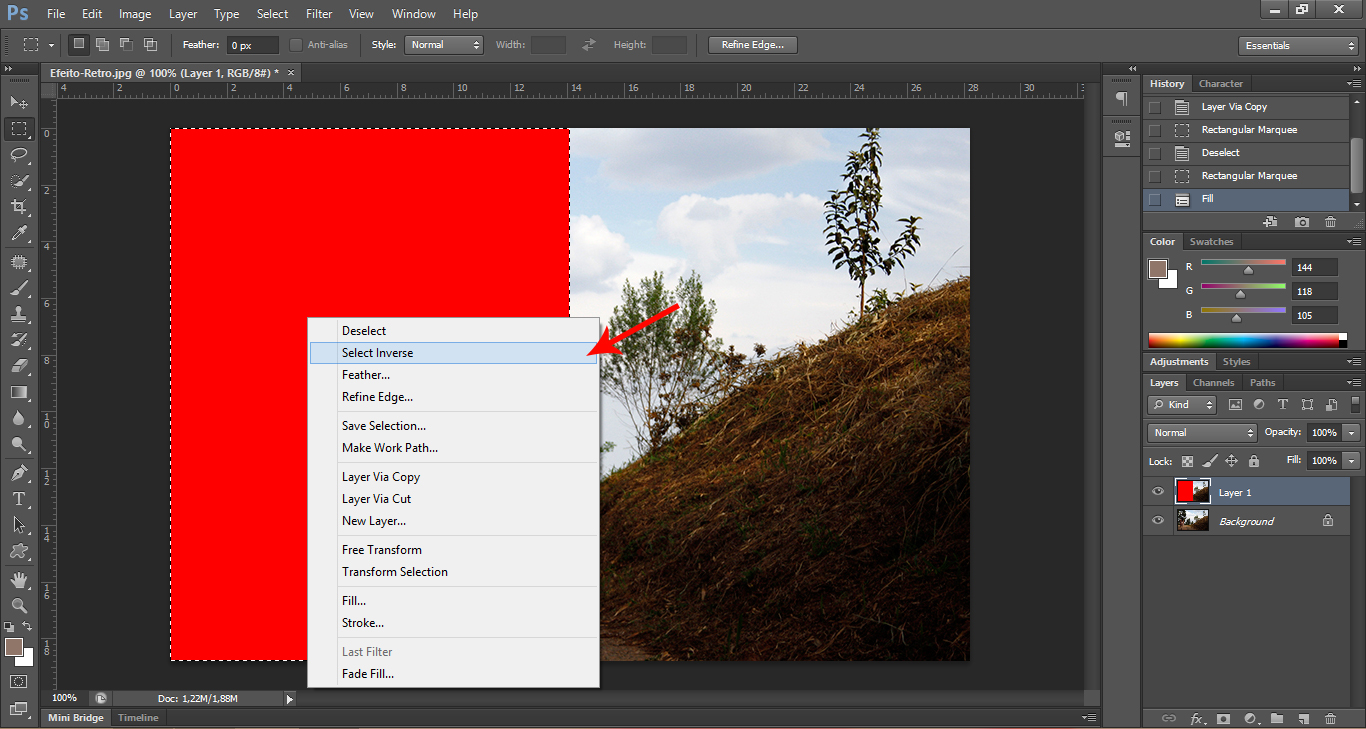Viewport: 1366px width, 729px height.
Task: Click the Feather pixel input field
Action: [252, 45]
